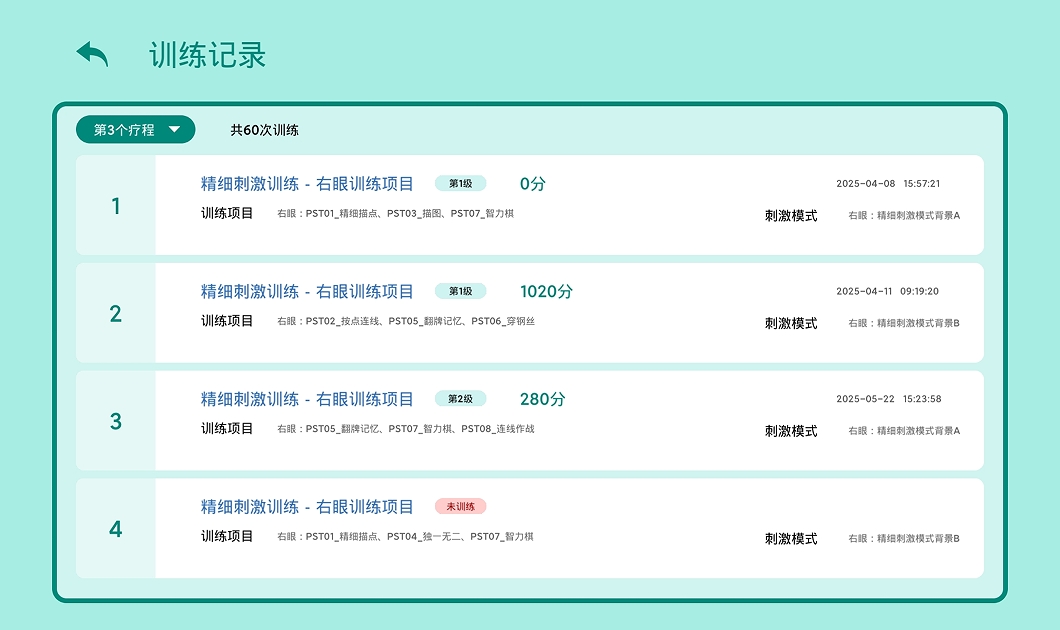Click the back arrow to return
1060x630 pixels.
pyautogui.click(x=91, y=54)
